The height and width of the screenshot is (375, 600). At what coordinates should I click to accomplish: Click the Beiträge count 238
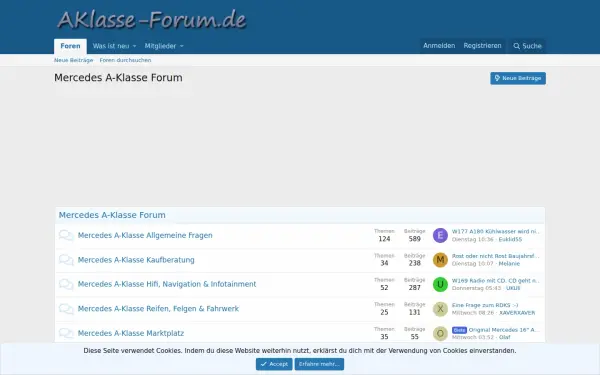414,263
